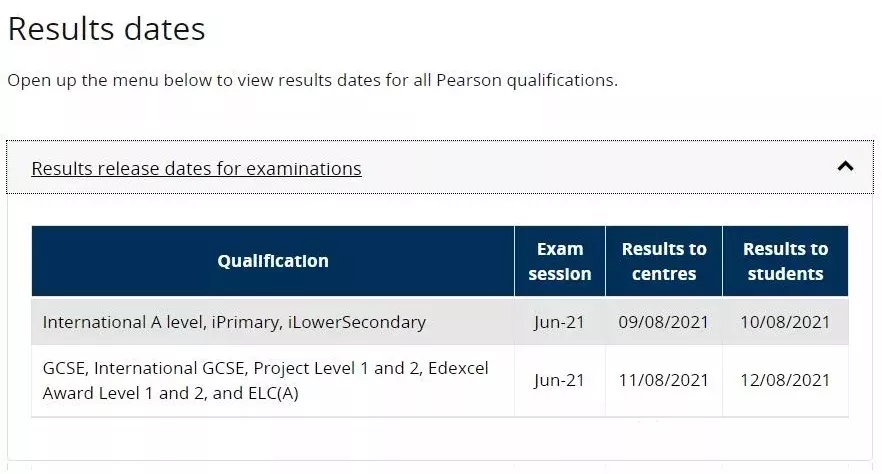Click the 09/08/2021 centres date
Image resolution: width=882 pixels, height=474 pixels.
[x=663, y=322]
